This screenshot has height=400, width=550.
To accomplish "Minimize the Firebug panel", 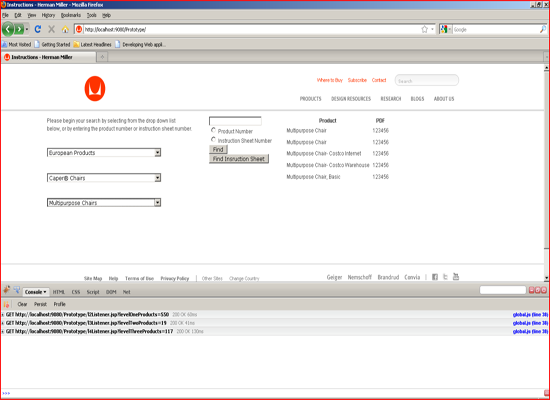I will [x=532, y=290].
